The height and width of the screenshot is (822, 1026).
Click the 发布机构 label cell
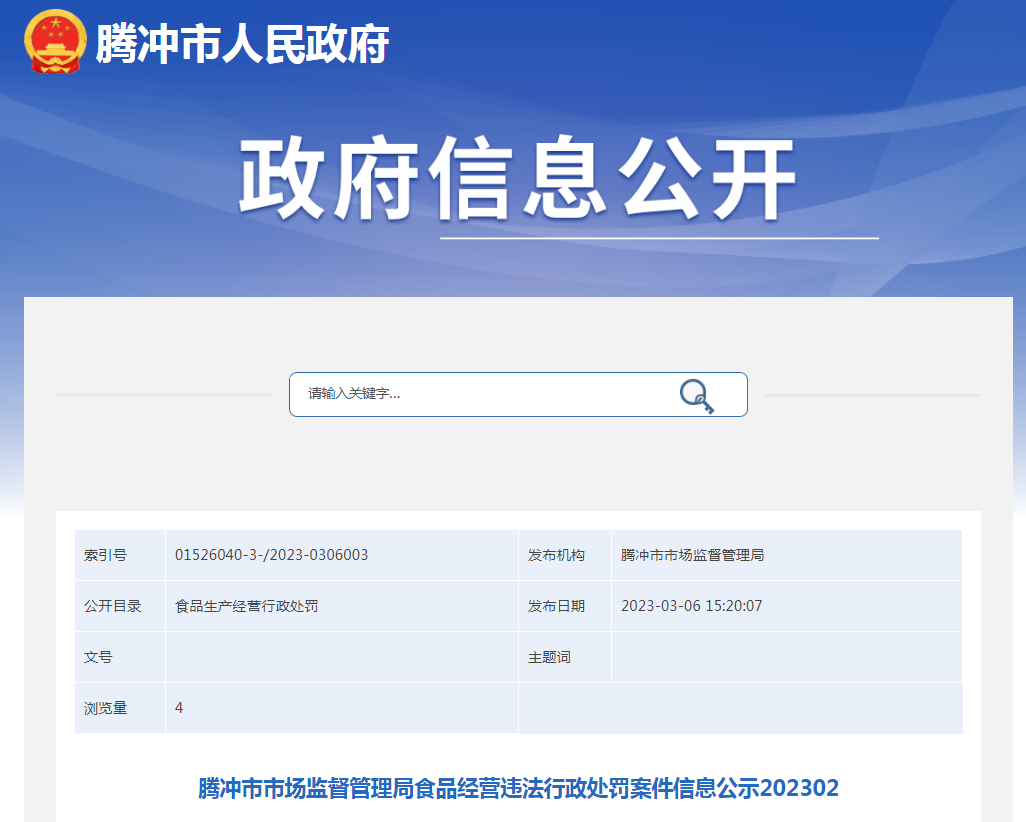[556, 555]
